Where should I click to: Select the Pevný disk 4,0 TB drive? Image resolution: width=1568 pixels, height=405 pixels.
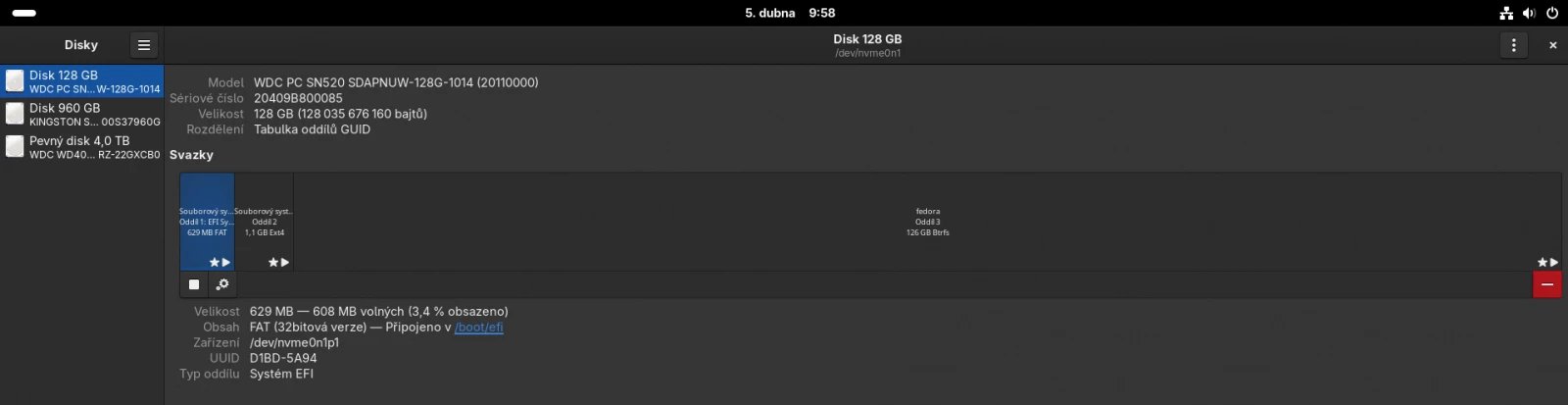click(x=82, y=147)
